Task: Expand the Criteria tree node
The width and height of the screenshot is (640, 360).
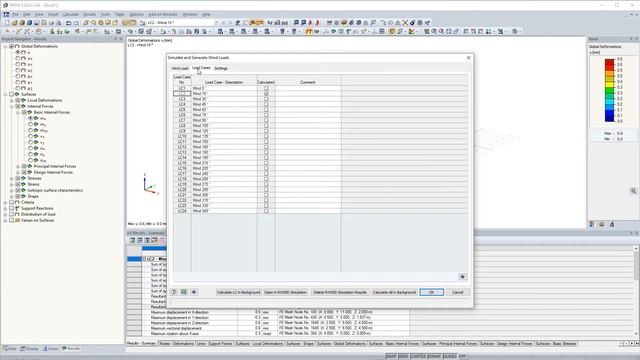Action: pyautogui.click(x=5, y=202)
